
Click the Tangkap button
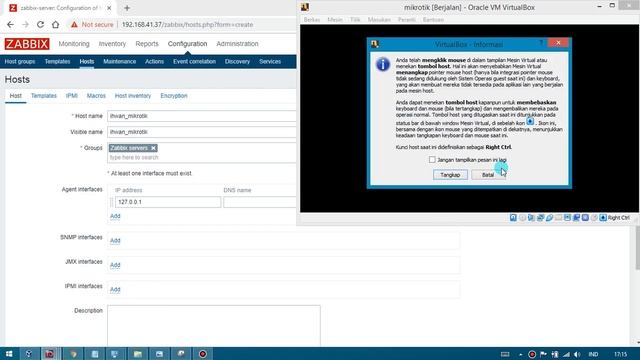pos(450,175)
